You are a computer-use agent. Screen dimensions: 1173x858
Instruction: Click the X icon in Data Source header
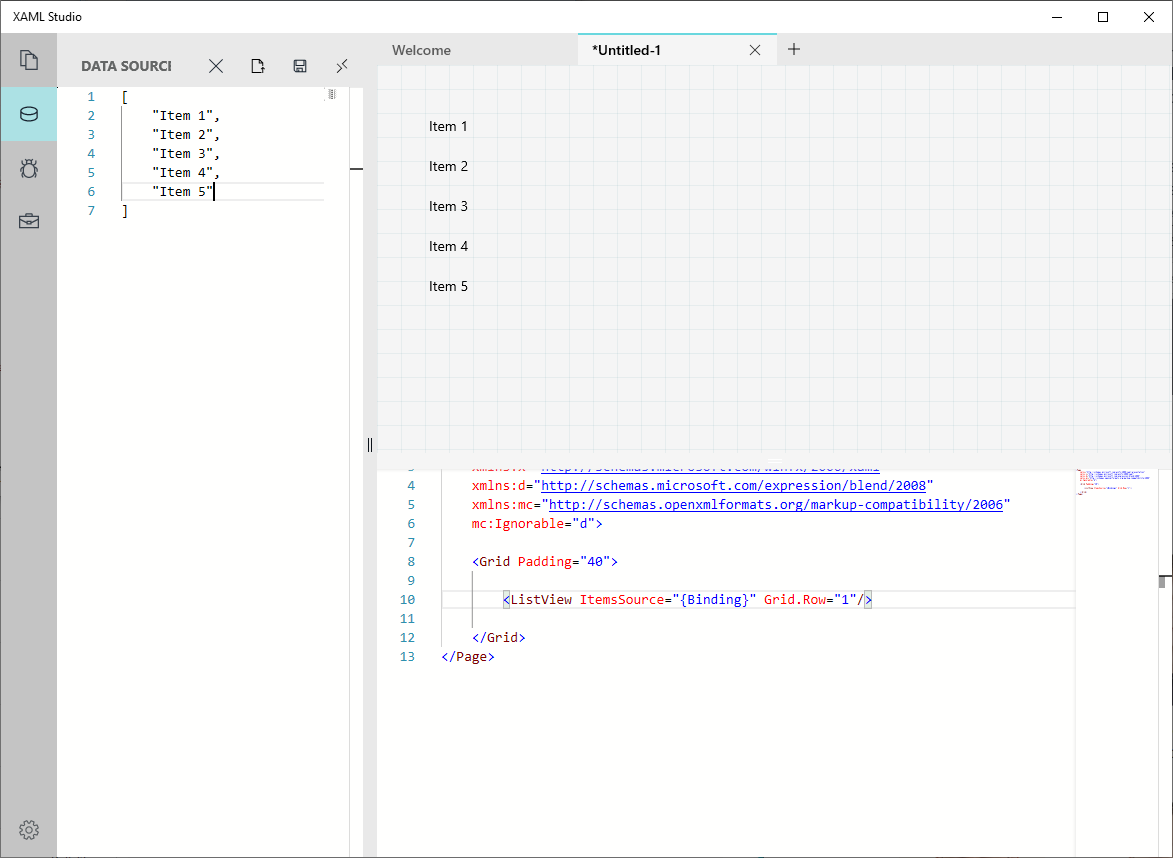(x=216, y=66)
